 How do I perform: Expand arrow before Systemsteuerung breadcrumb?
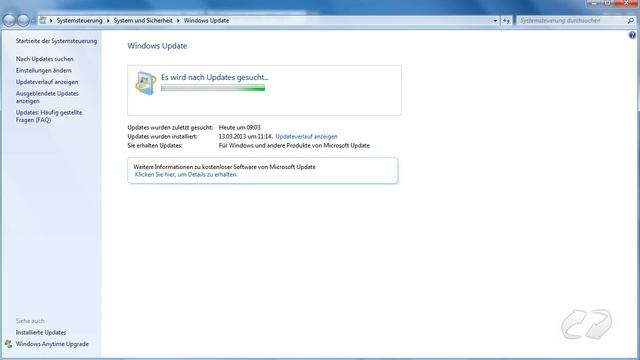pos(51,20)
